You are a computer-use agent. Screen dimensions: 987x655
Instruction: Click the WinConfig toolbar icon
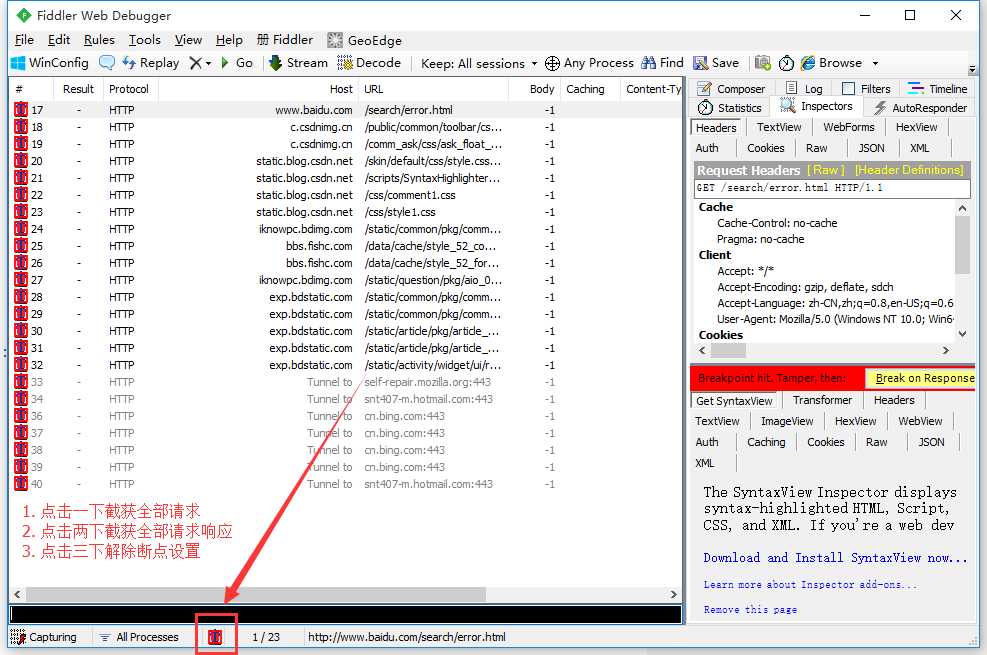[x=18, y=63]
